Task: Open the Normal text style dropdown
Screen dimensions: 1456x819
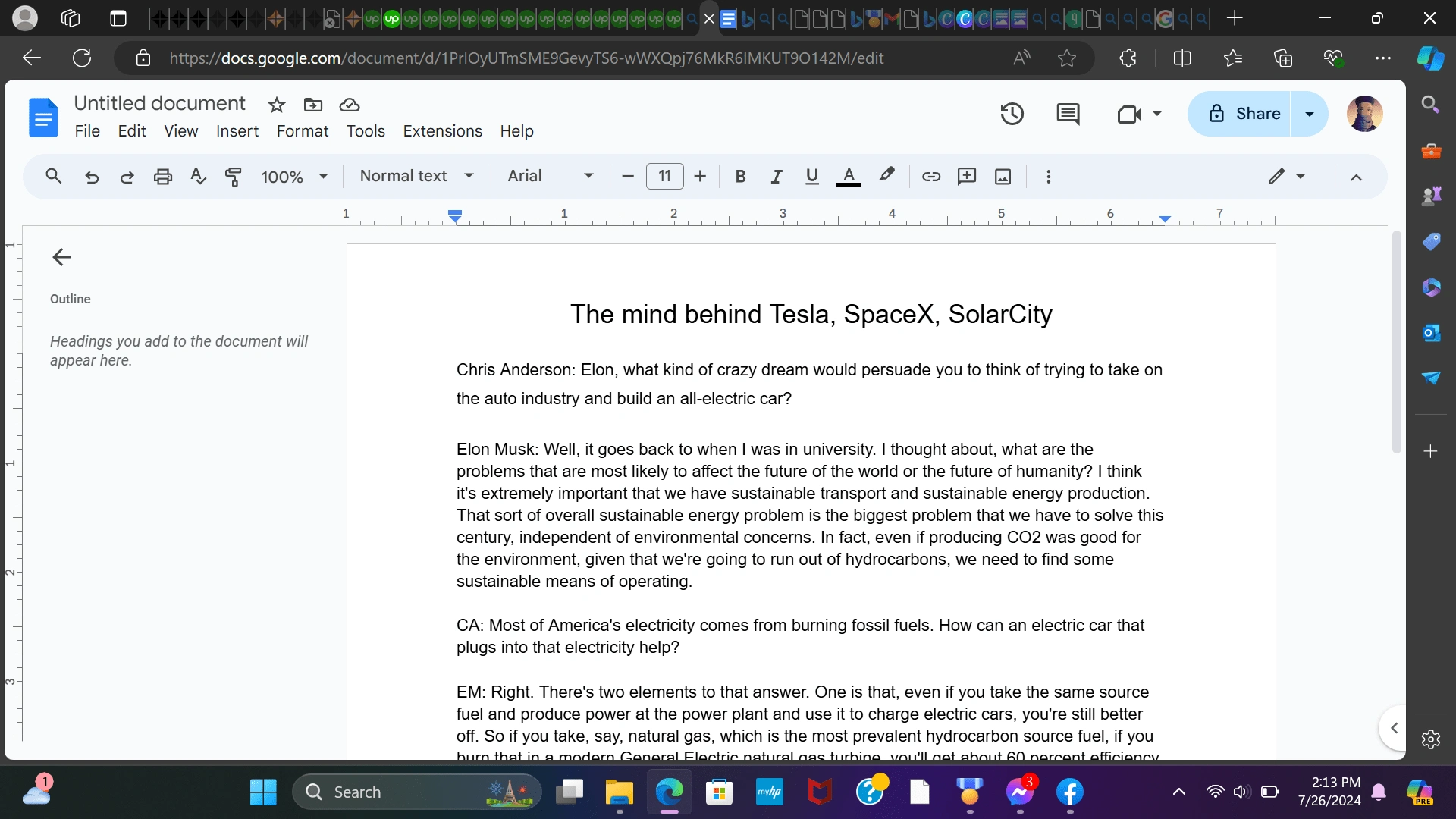Action: coord(416,176)
